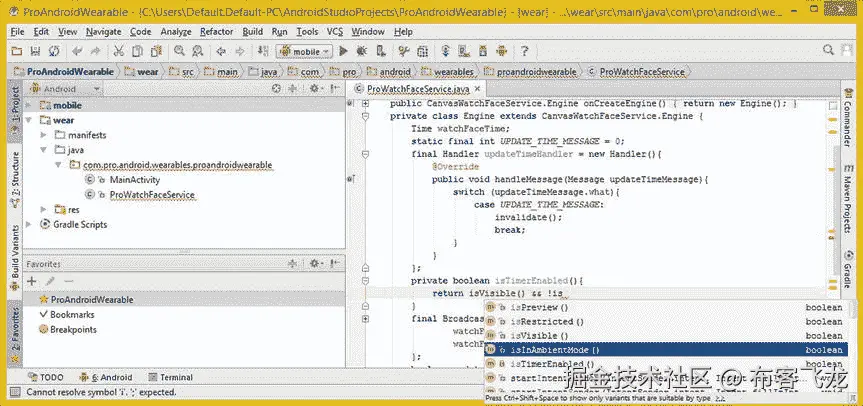Select the ProWatchFaceService.java editor tab
The width and height of the screenshot is (863, 406).
coord(418,89)
